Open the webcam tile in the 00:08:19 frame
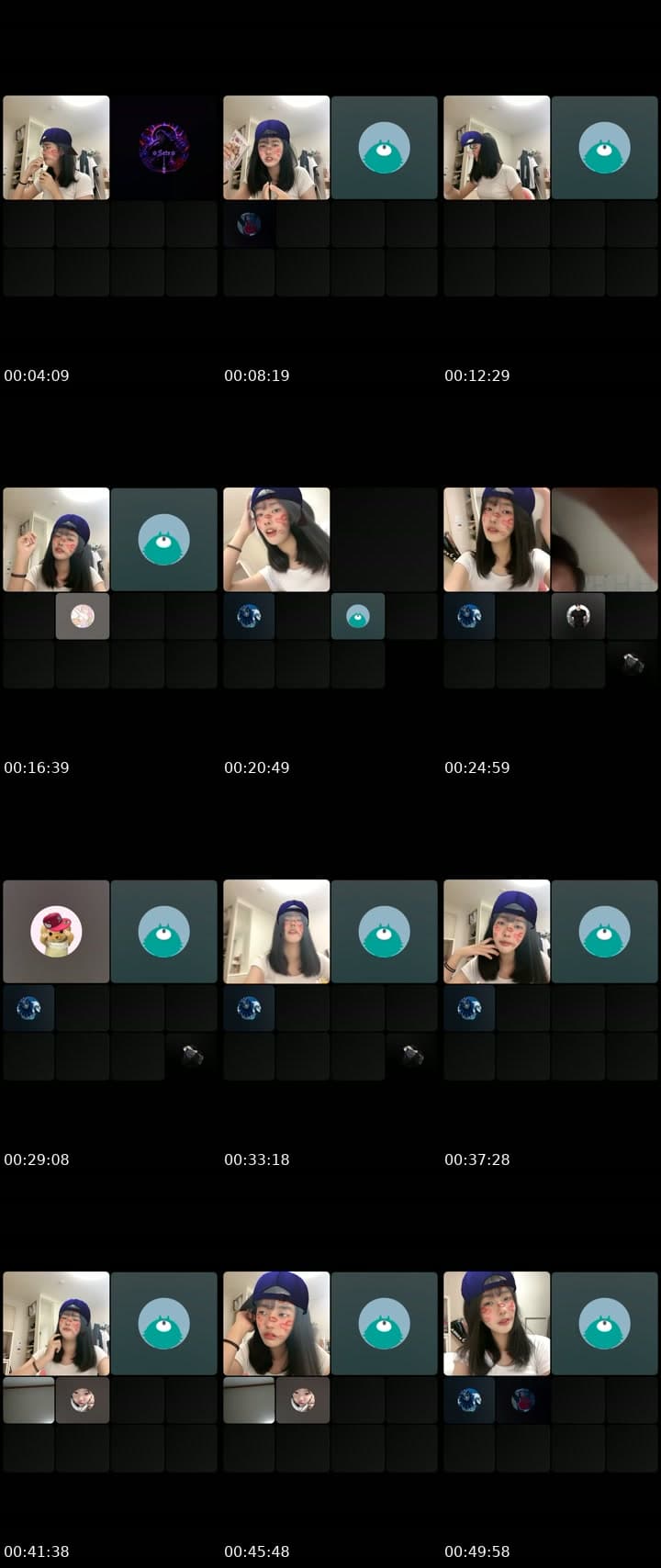661x1568 pixels. tap(276, 148)
